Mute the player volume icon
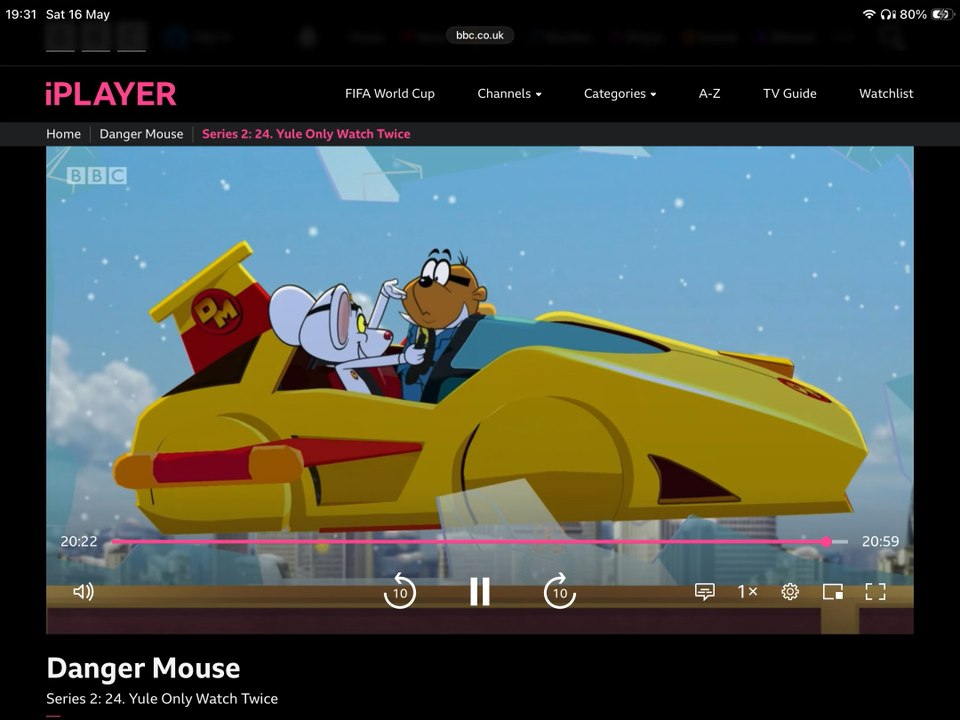Viewport: 960px width, 720px height. click(83, 591)
